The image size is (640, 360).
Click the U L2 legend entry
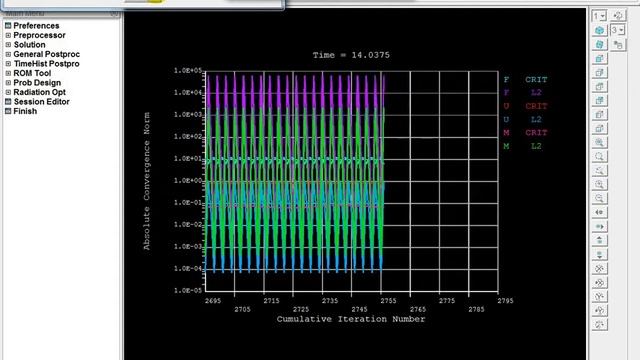(523, 120)
